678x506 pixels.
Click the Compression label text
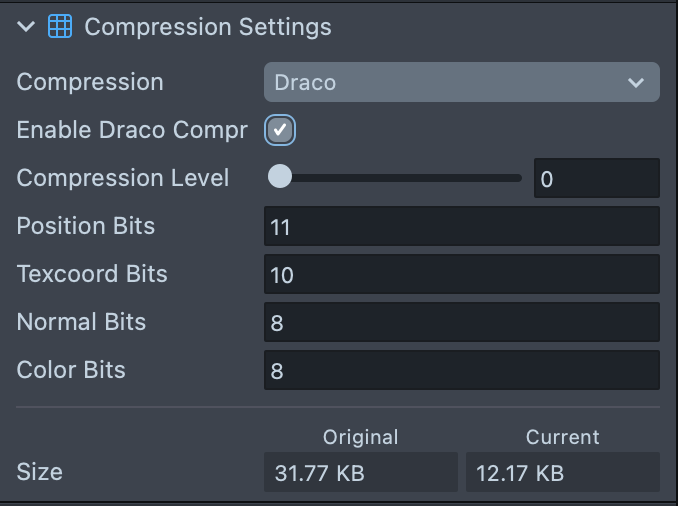pyautogui.click(x=90, y=82)
